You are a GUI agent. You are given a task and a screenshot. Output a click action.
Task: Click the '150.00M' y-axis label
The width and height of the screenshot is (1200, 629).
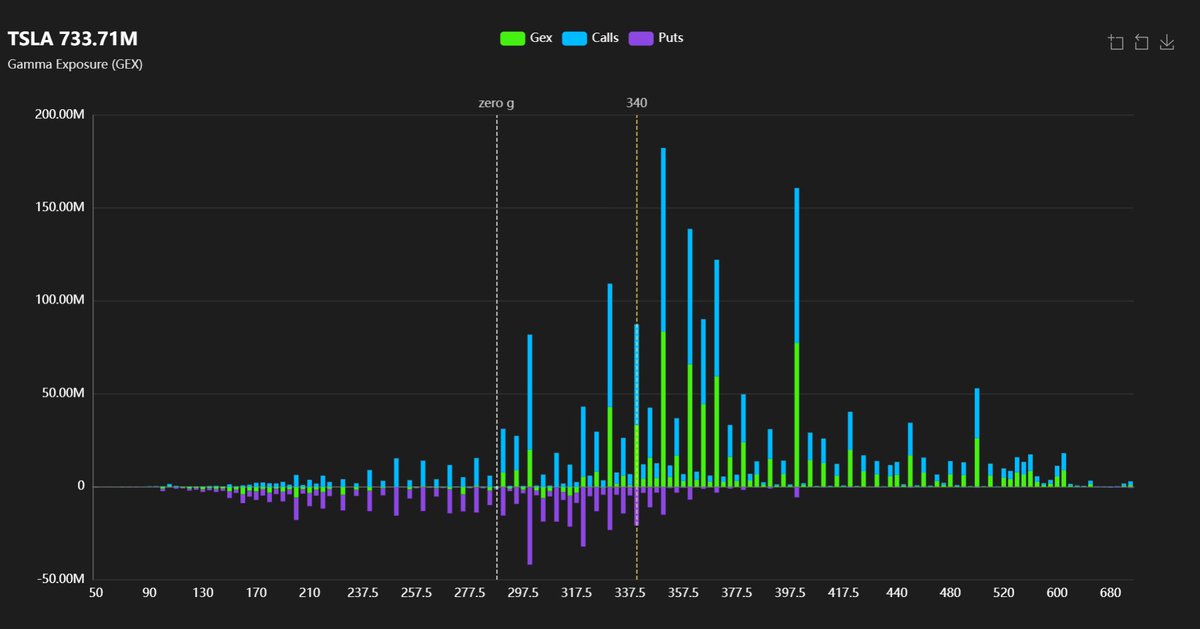(60, 208)
